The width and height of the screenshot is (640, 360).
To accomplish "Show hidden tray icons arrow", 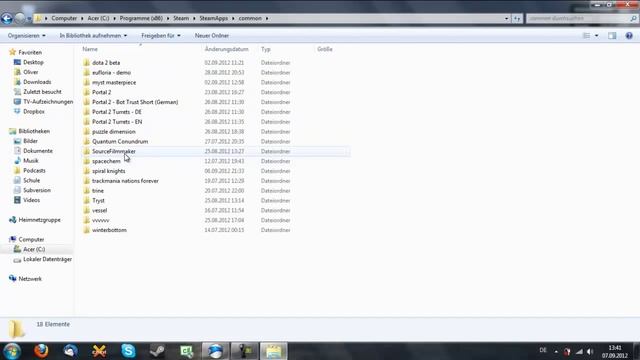I will pos(556,351).
